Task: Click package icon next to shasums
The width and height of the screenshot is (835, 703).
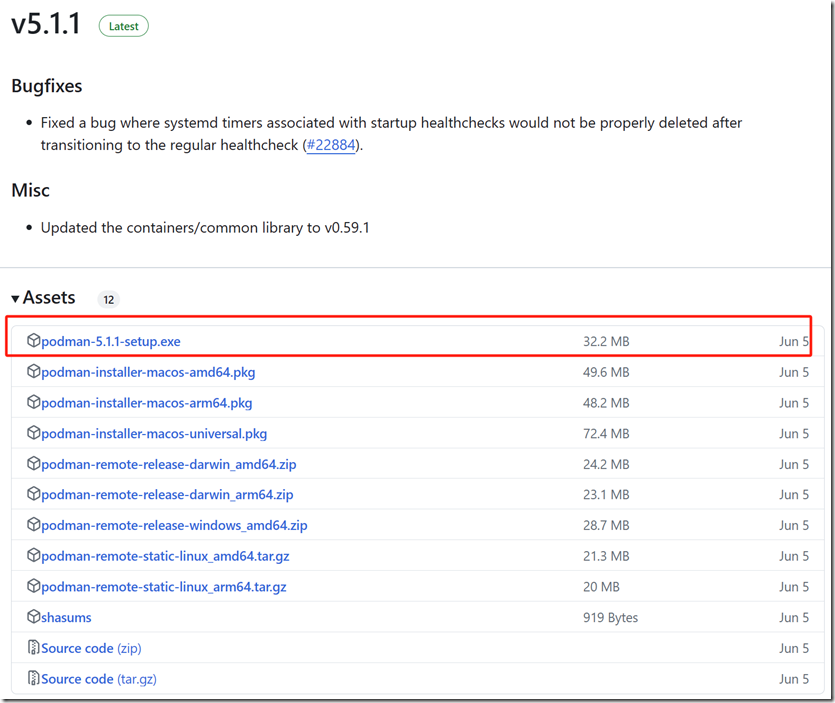Action: coord(33,618)
